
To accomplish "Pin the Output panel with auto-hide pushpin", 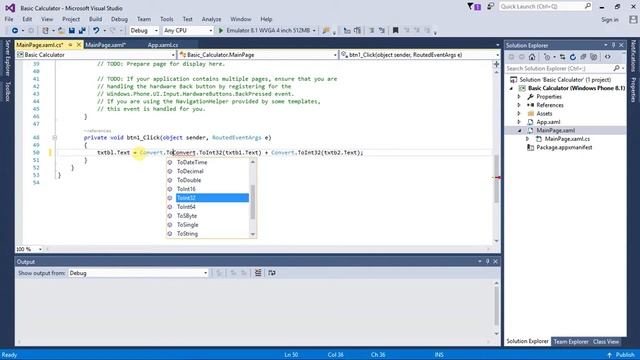I will [487, 262].
